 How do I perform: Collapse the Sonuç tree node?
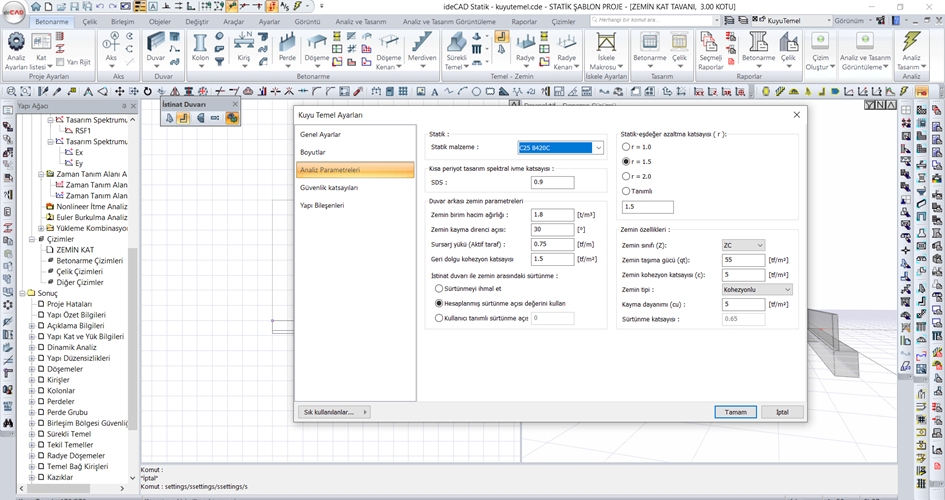(22, 293)
